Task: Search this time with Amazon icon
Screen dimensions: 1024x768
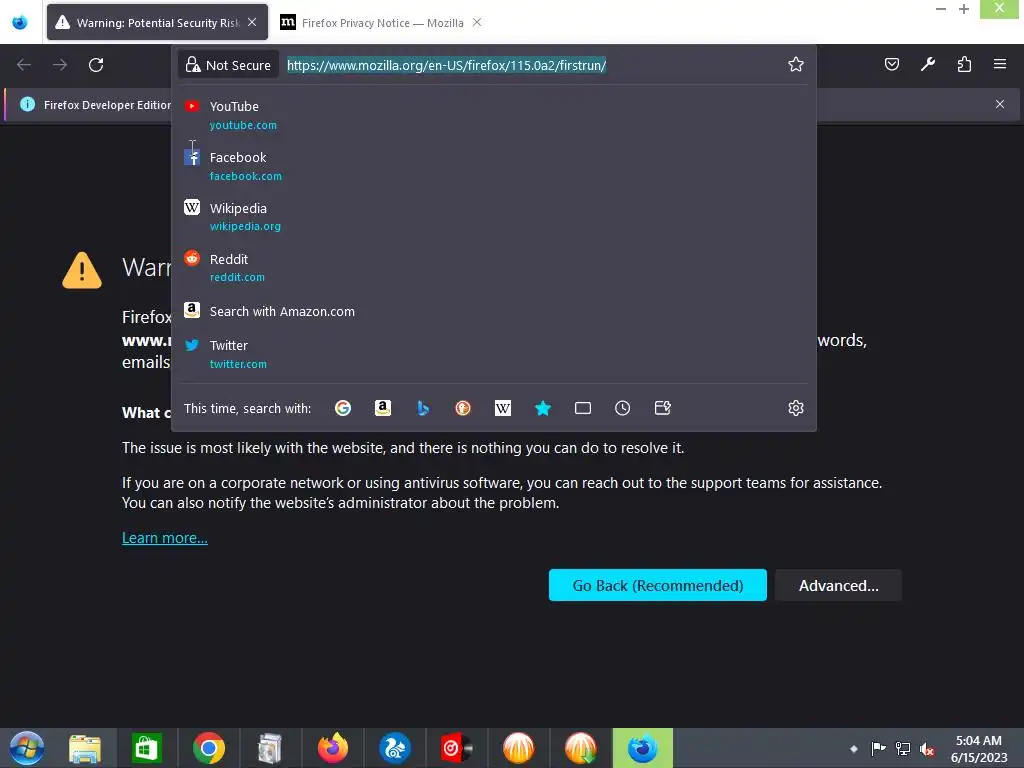Action: [x=383, y=408]
